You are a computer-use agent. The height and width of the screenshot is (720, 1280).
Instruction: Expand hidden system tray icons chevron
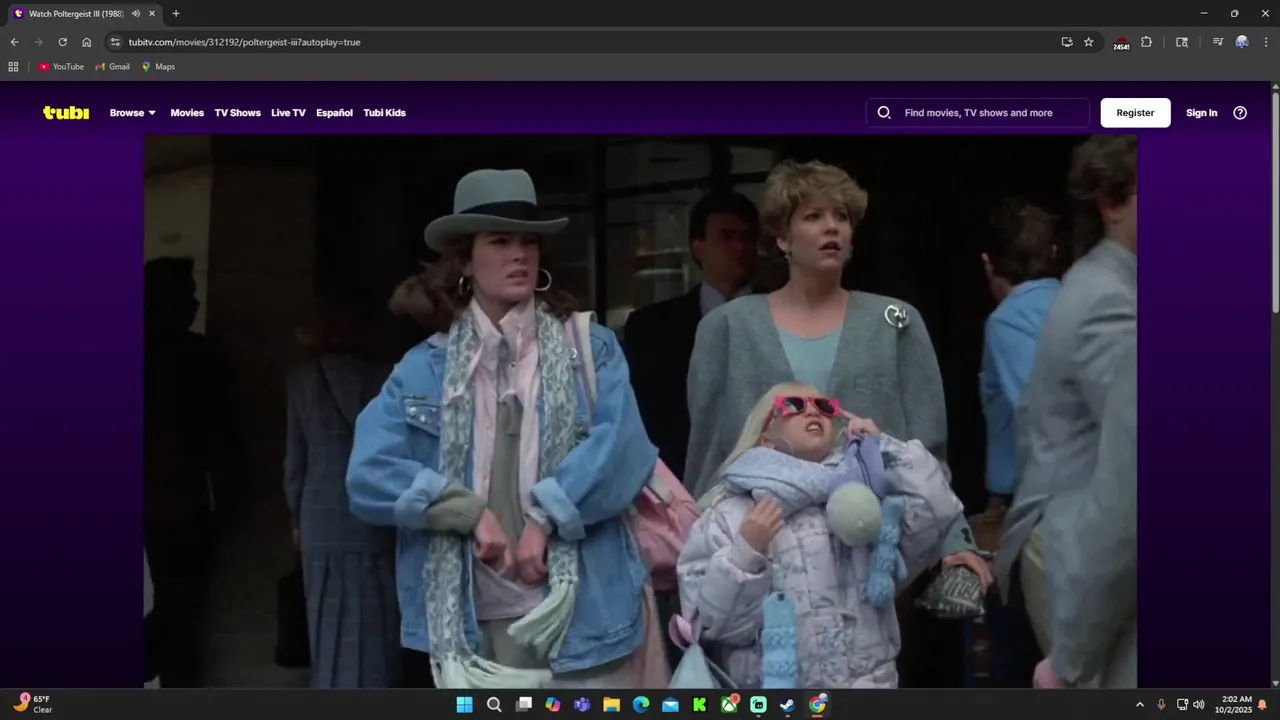tap(1139, 704)
